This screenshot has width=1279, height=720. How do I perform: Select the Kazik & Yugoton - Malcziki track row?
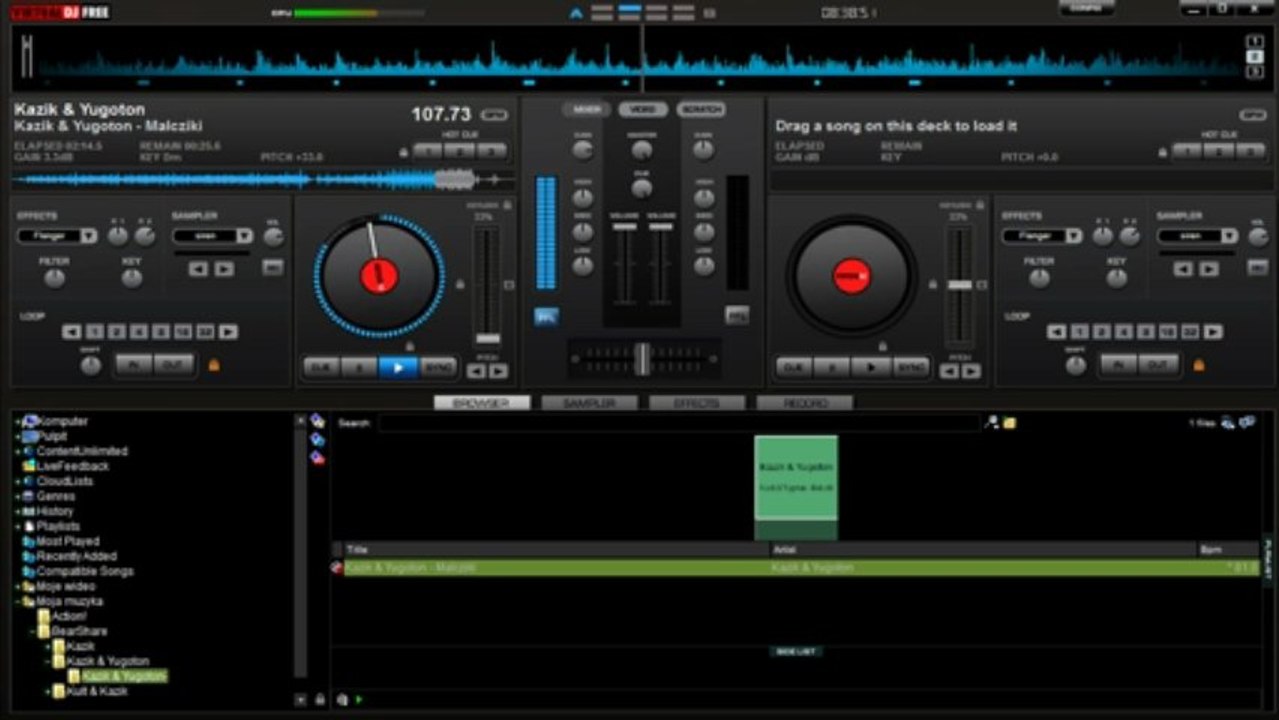point(801,568)
